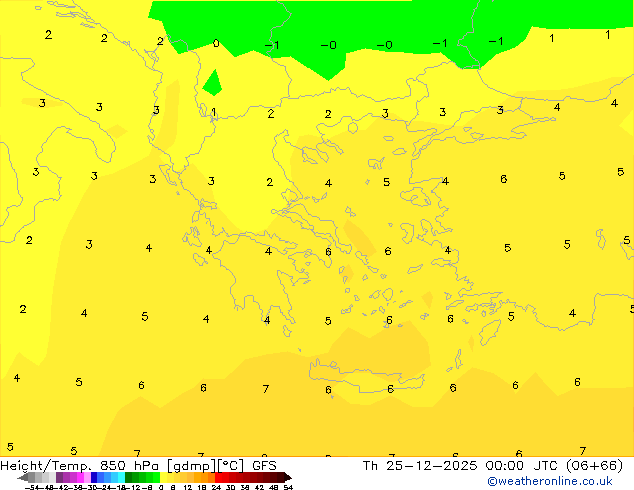Click the right arrow end of color scale
This screenshot has height=490, width=634.
tap(288, 477)
